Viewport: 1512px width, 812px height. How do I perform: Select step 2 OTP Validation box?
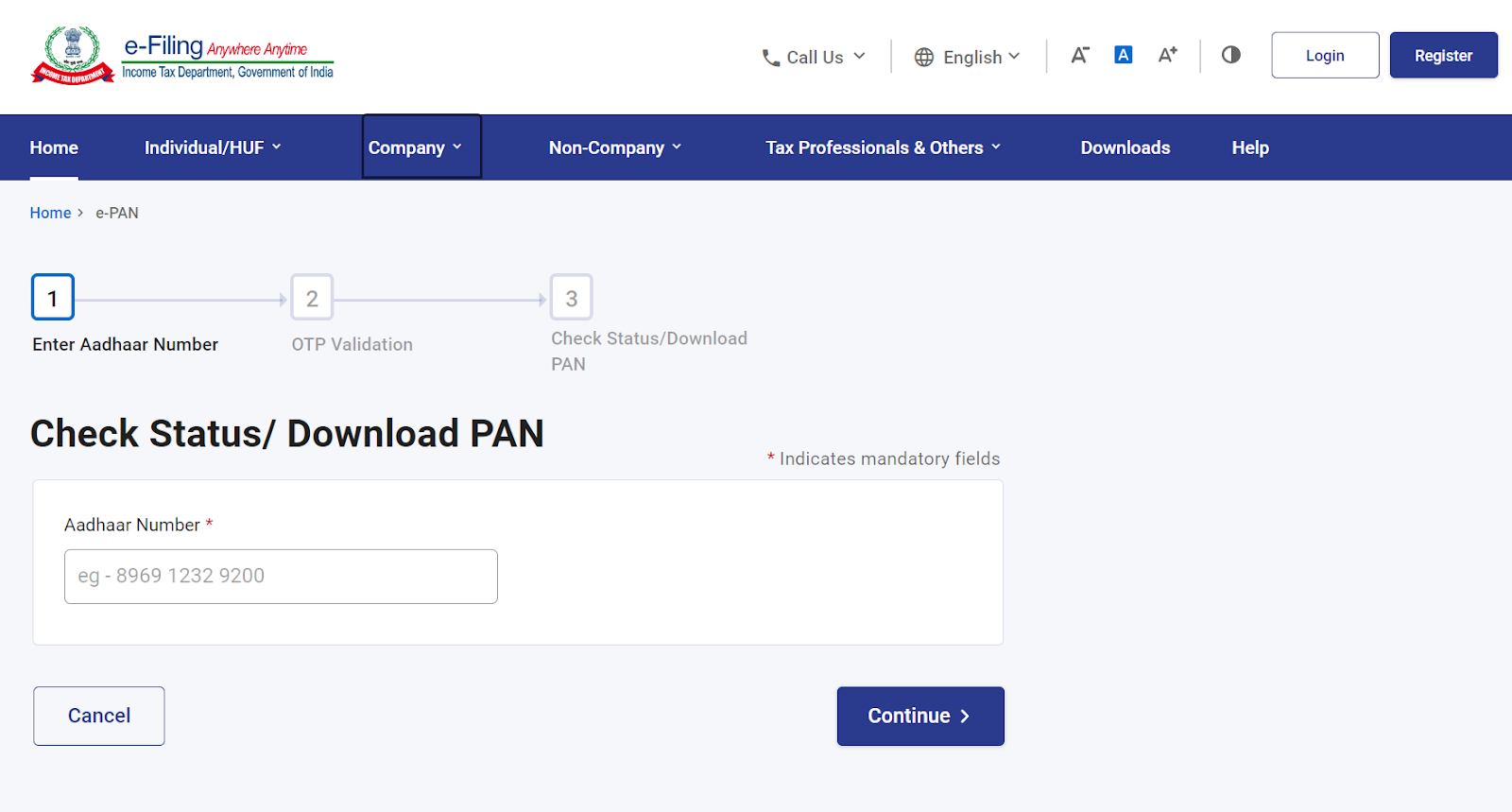(x=312, y=298)
